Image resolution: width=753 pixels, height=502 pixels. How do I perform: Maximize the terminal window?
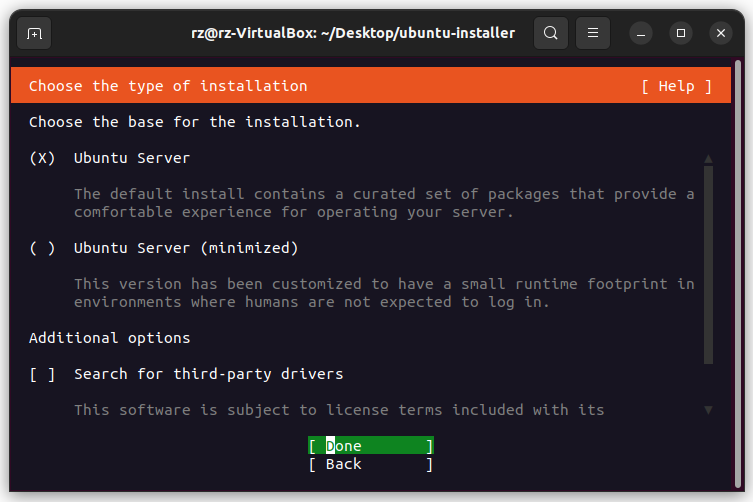click(681, 33)
